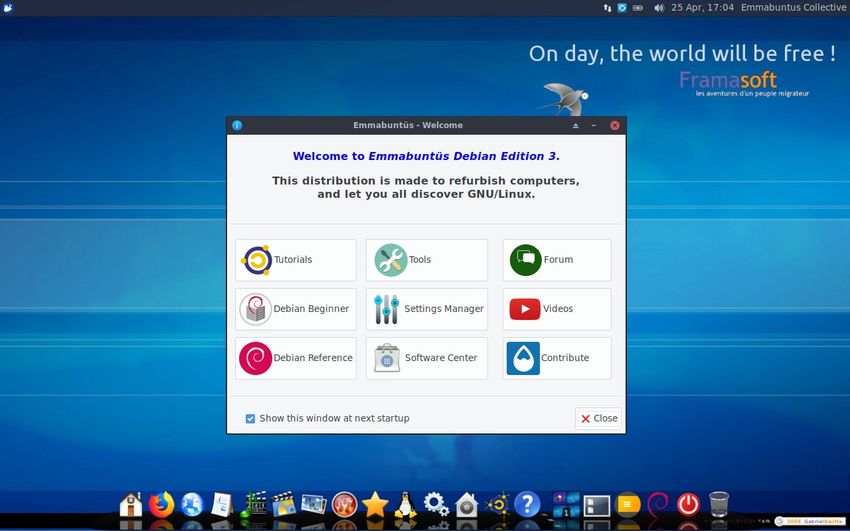Click the Contribute button
850x531 pixels.
coord(557,358)
